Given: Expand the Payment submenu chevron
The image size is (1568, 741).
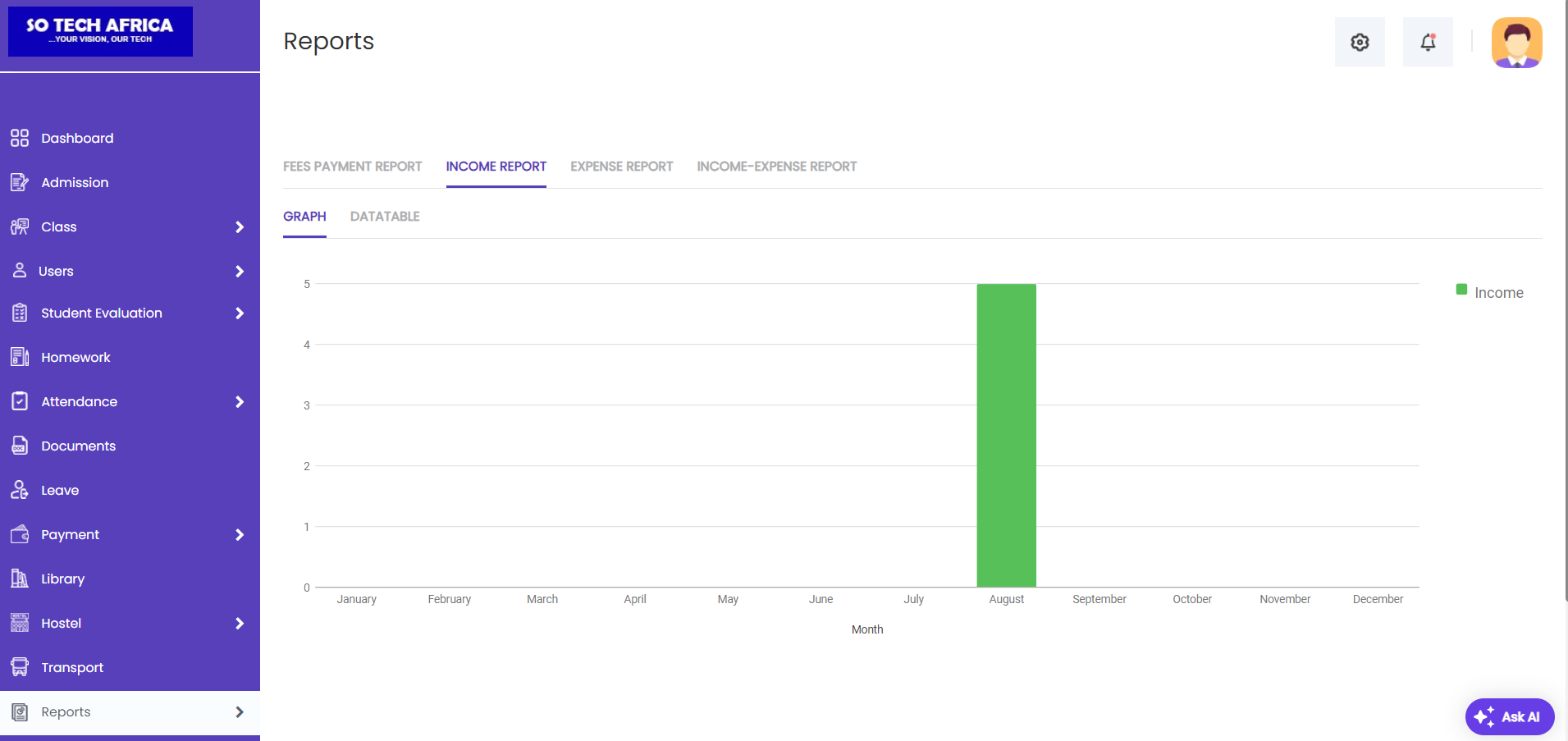Looking at the screenshot, I should point(240,535).
